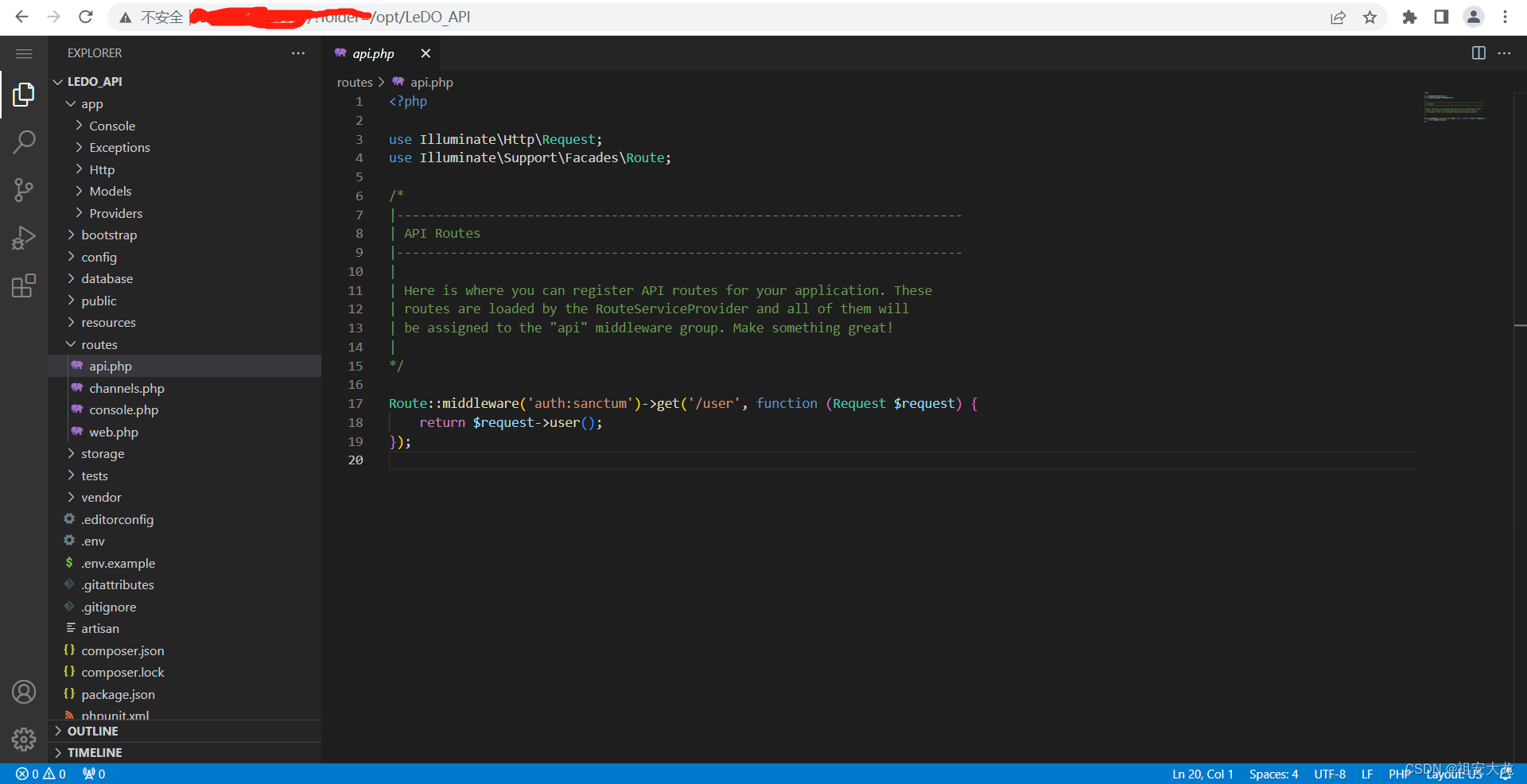The width and height of the screenshot is (1527, 784).
Task: Switch to the api.php tab
Action: [373, 53]
